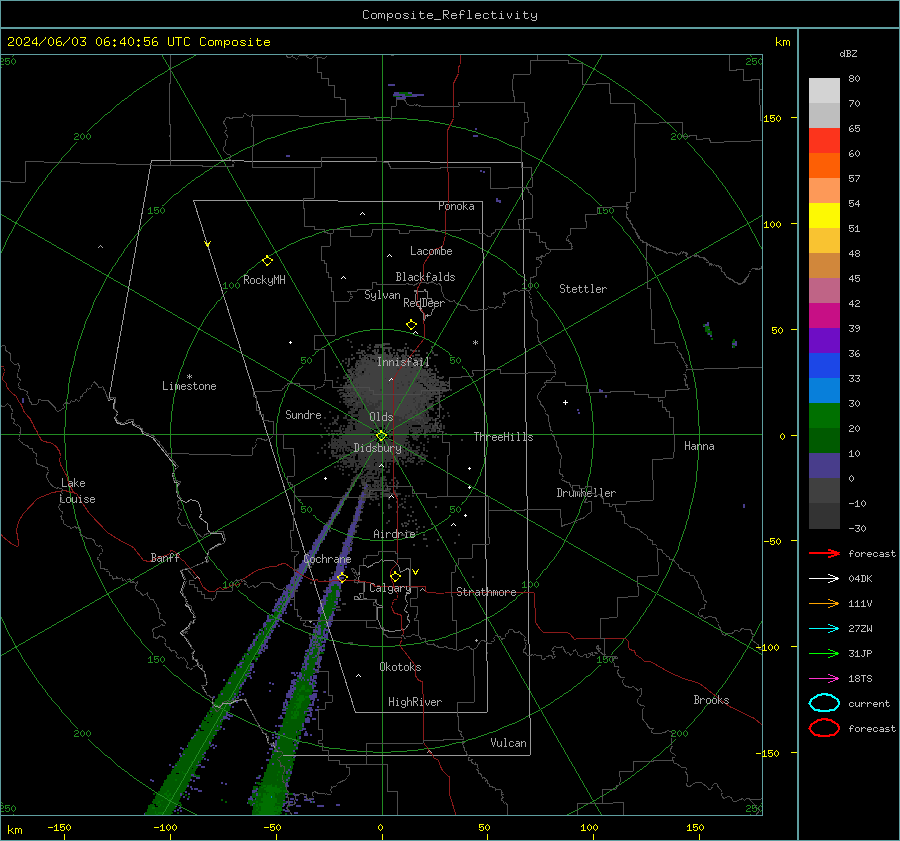This screenshot has width=900, height=841.
Task: Select the 65 dBZ red color swatch
Action: click(x=824, y=141)
